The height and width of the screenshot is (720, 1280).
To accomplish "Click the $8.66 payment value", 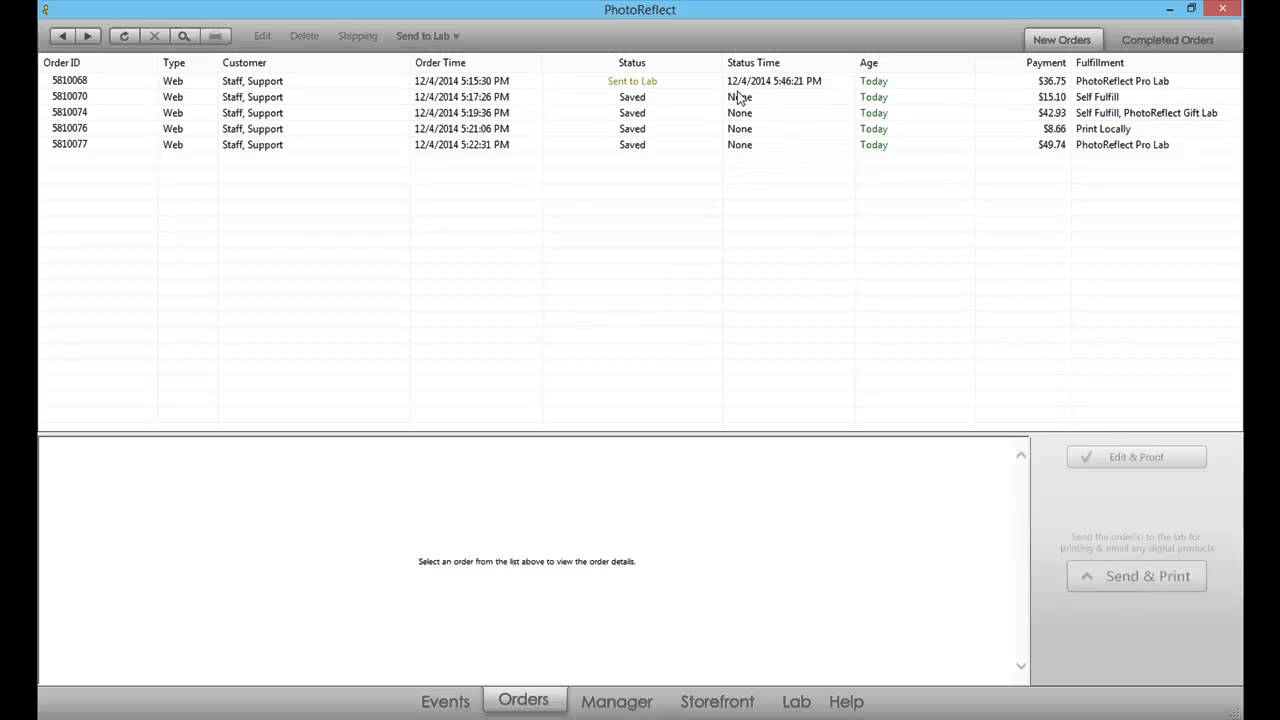I will [1054, 129].
